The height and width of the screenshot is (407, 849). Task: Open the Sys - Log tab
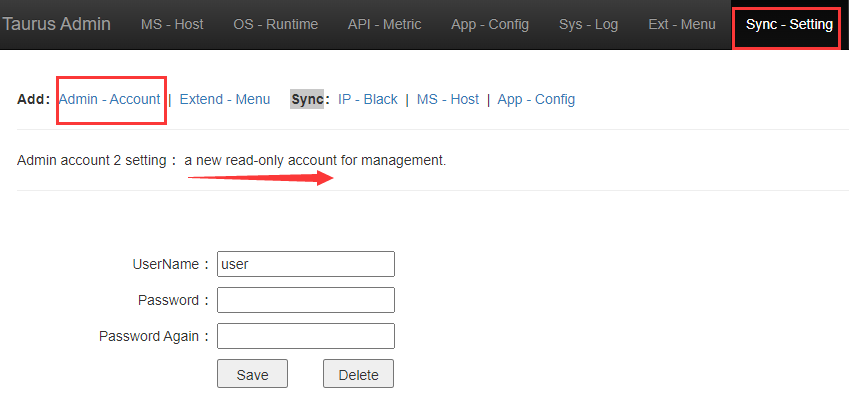coord(589,24)
